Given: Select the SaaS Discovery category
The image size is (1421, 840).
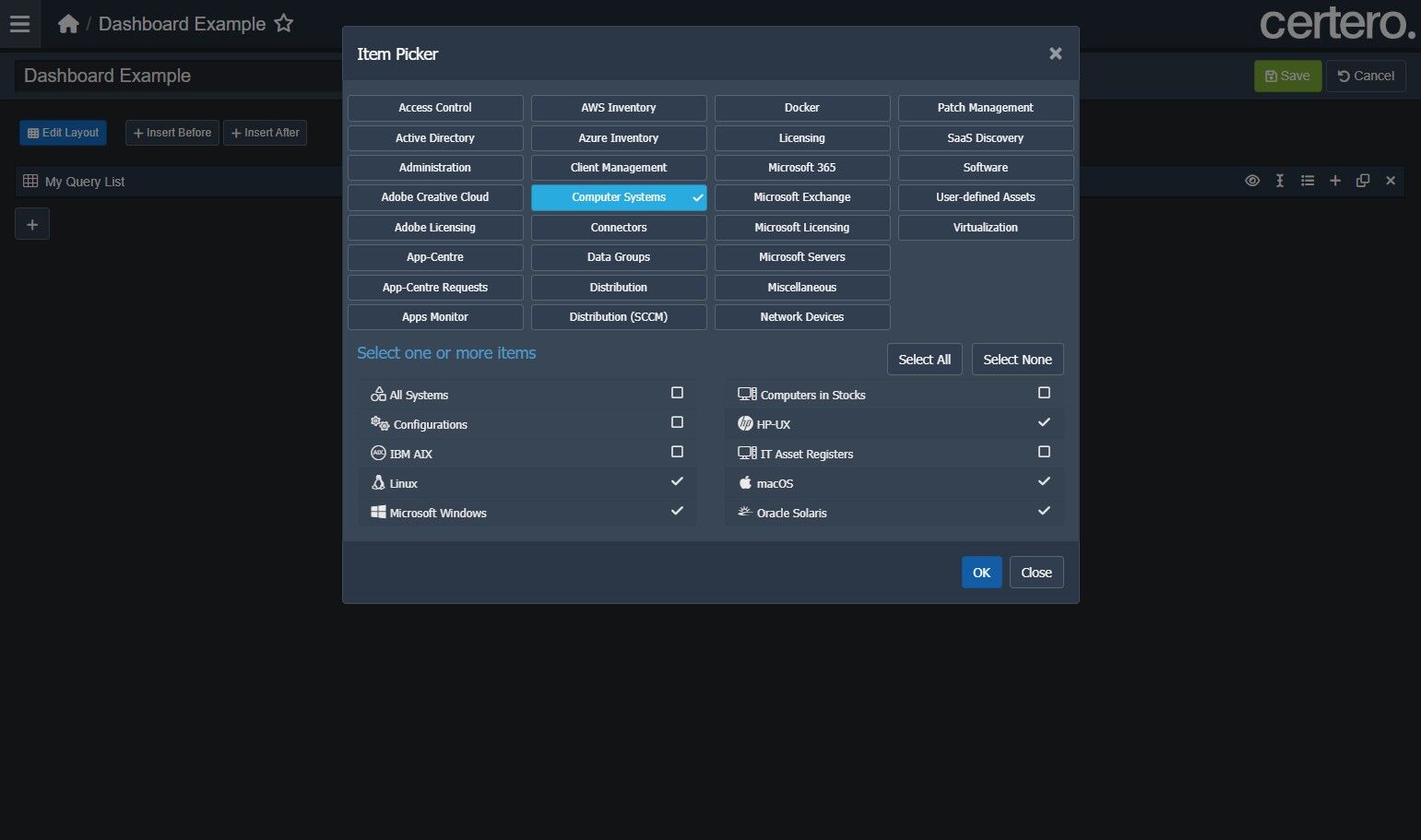Looking at the screenshot, I should click(986, 138).
